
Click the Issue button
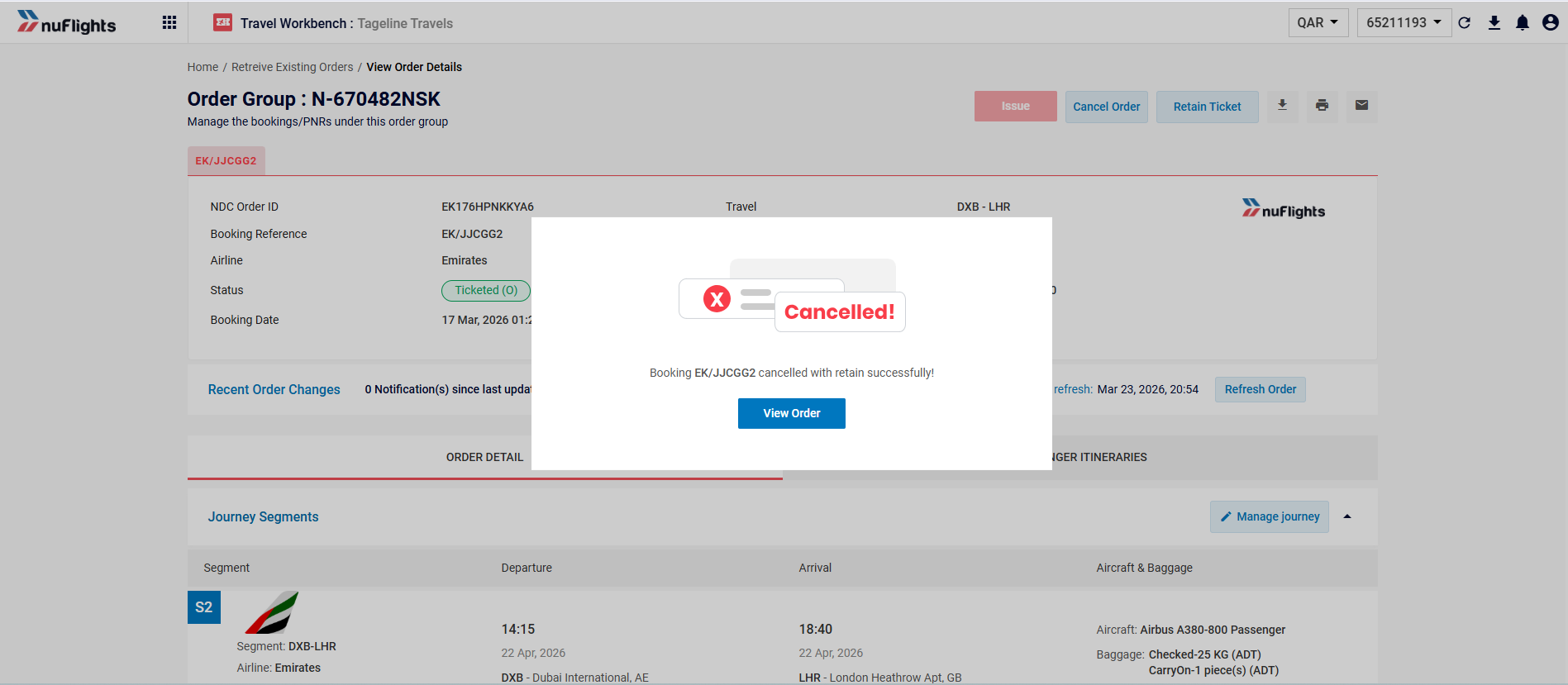coord(1015,106)
